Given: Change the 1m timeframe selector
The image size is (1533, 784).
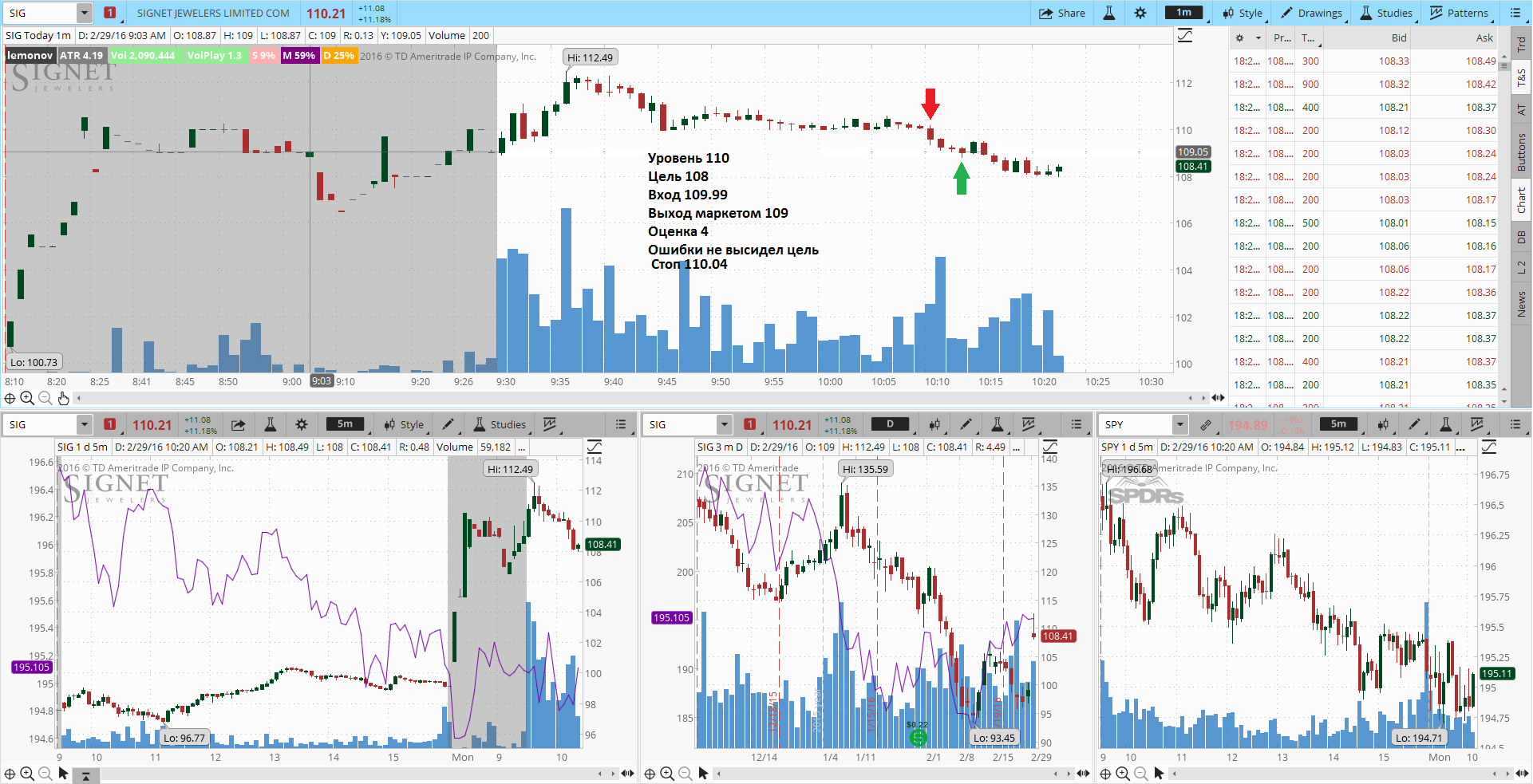Looking at the screenshot, I should pyautogui.click(x=1184, y=13).
